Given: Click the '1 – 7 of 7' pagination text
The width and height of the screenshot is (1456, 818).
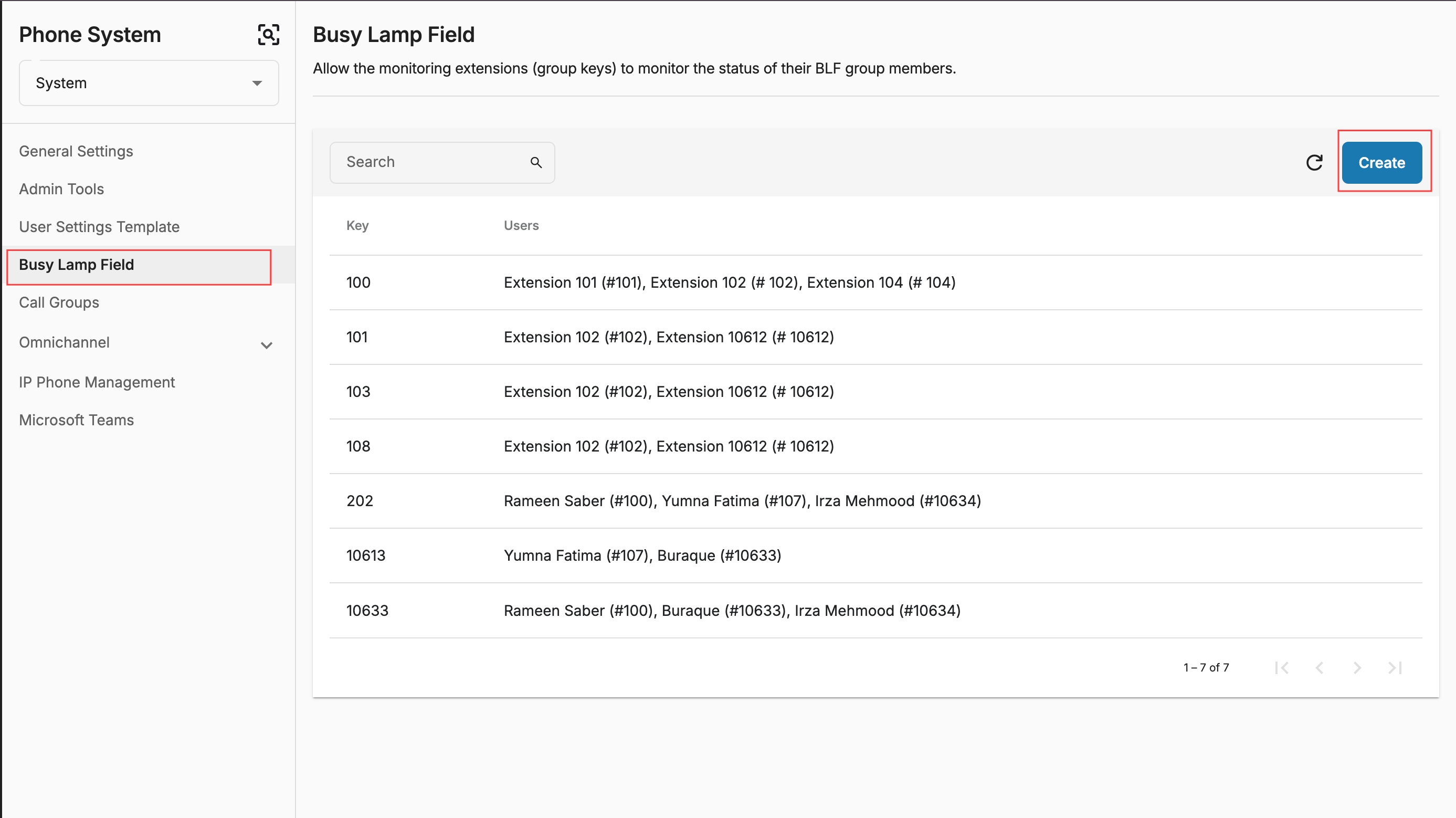Looking at the screenshot, I should click(1206, 668).
